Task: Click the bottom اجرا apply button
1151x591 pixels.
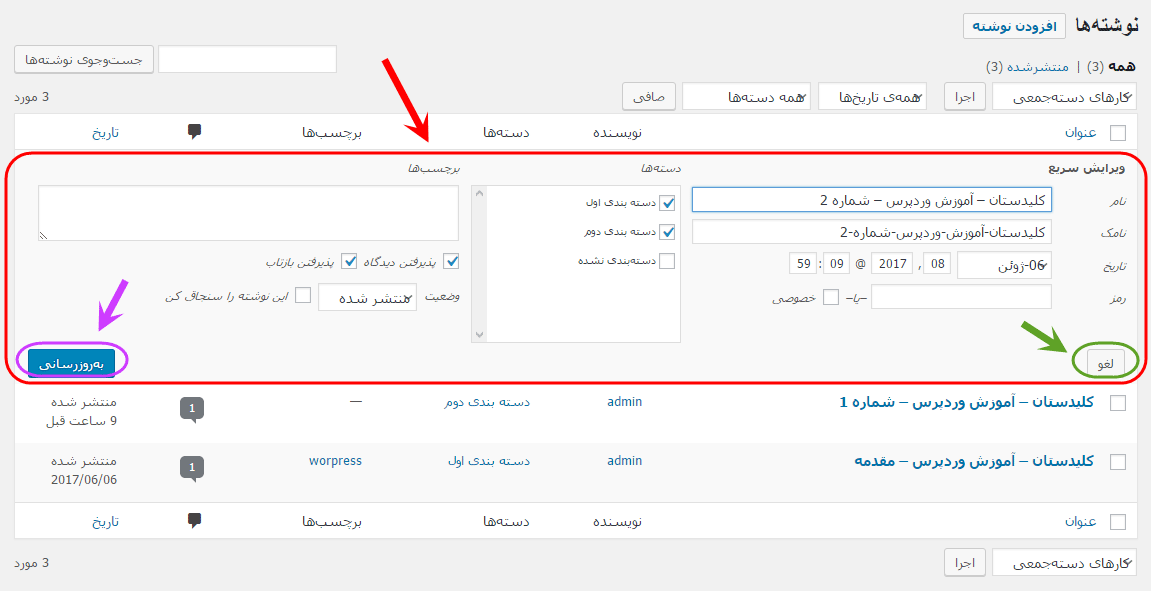Action: click(965, 563)
